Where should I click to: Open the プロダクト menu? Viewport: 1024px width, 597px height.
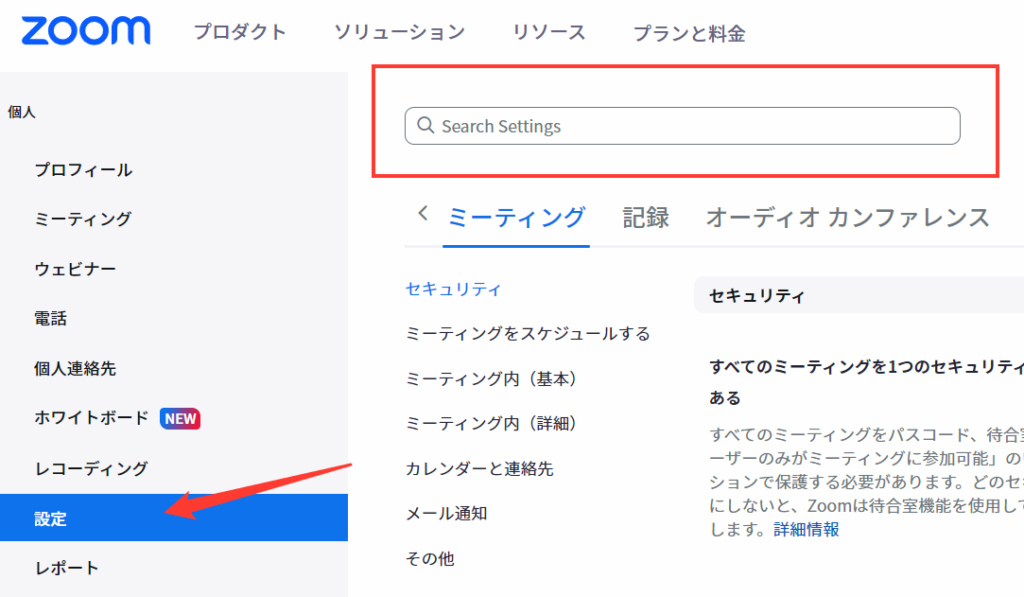tap(240, 32)
